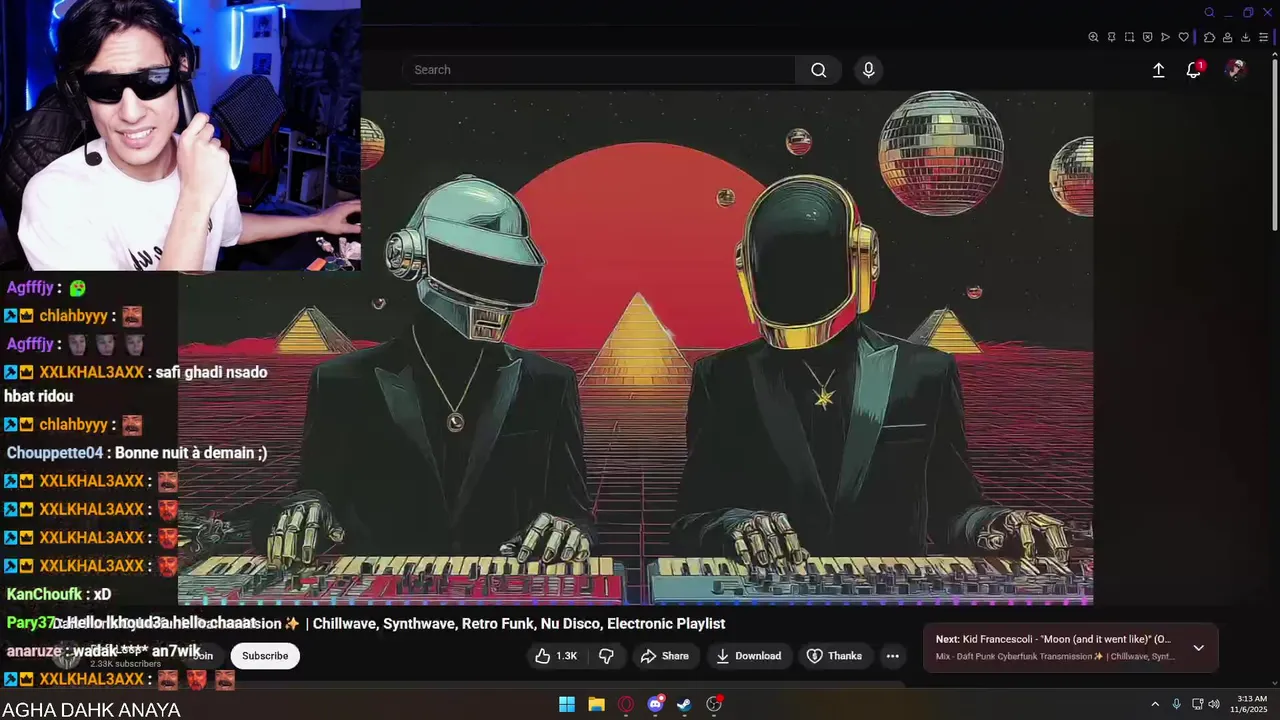Viewport: 1280px width, 720px height.
Task: Open the browser downloads icon
Action: [1245, 37]
